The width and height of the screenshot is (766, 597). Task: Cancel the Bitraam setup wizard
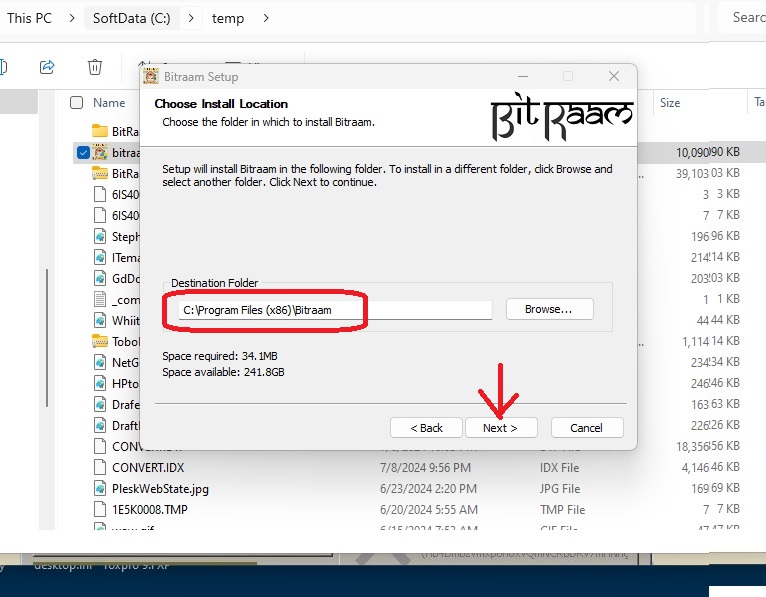pyautogui.click(x=587, y=428)
